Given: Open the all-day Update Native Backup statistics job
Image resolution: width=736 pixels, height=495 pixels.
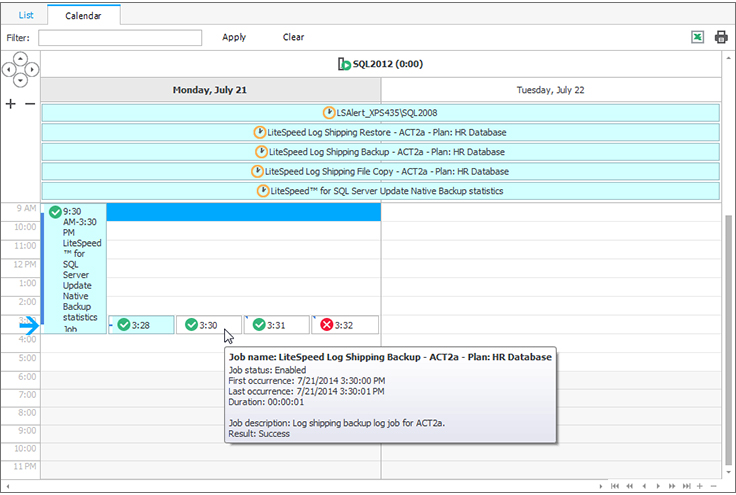Looking at the screenshot, I should [x=381, y=191].
